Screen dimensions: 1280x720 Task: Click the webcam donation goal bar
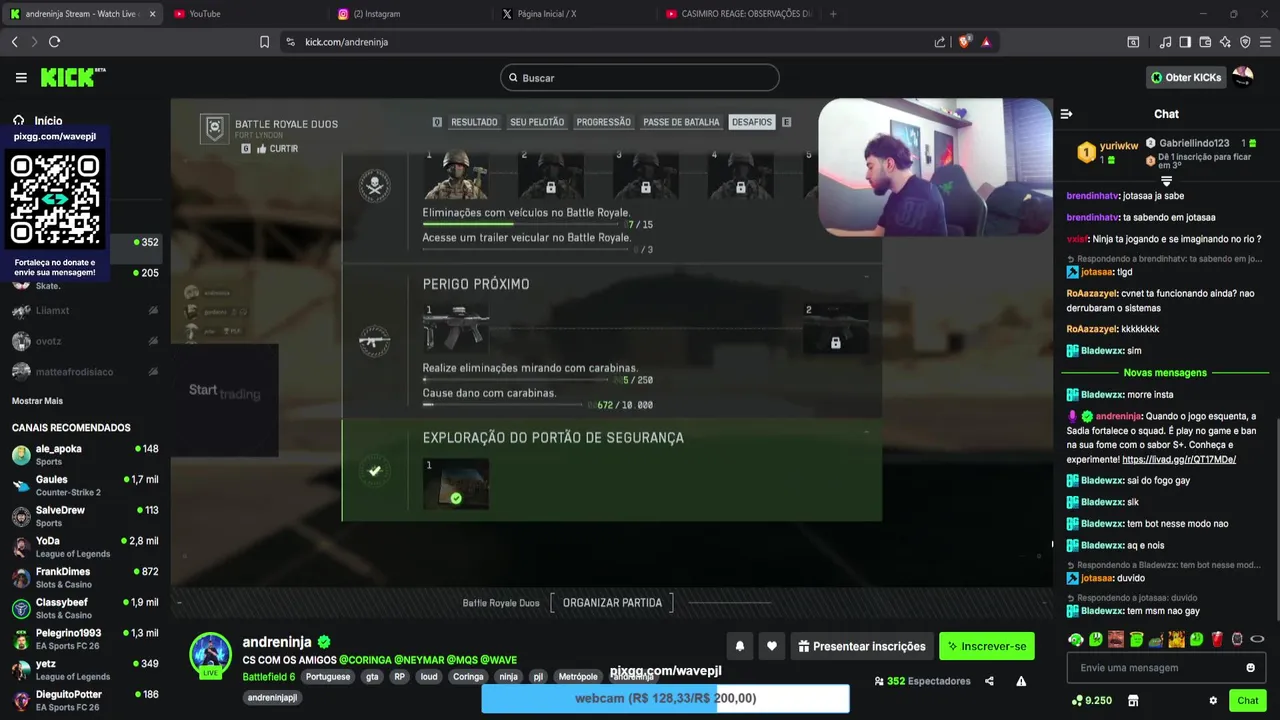665,698
